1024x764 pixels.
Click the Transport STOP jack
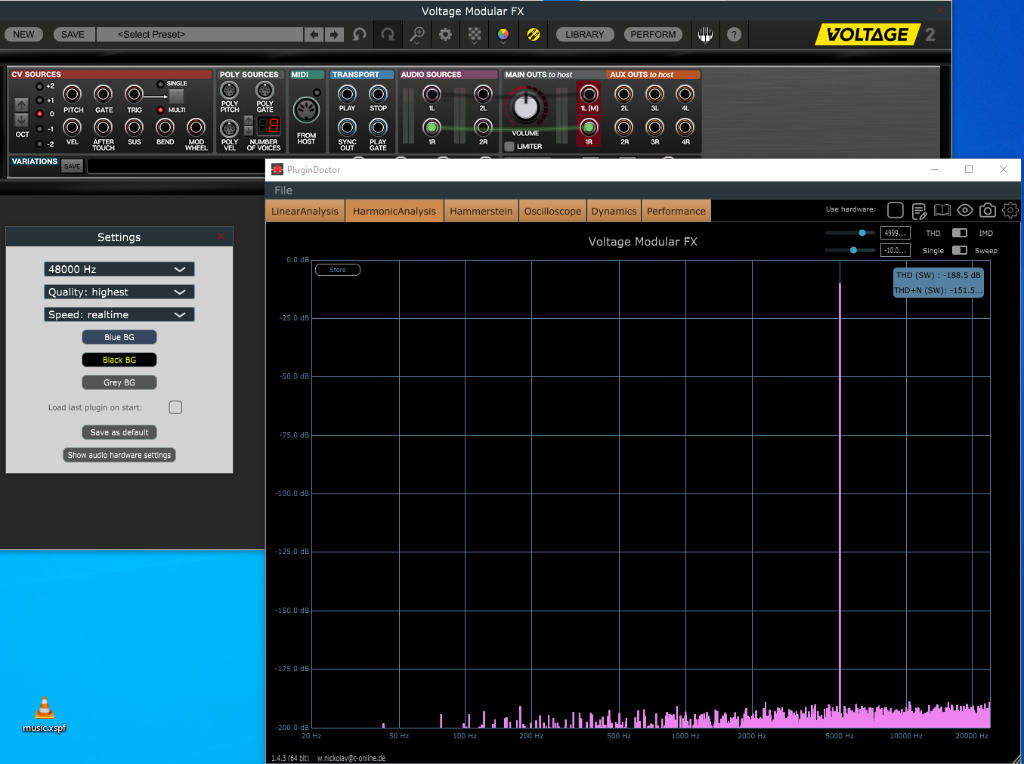378,94
